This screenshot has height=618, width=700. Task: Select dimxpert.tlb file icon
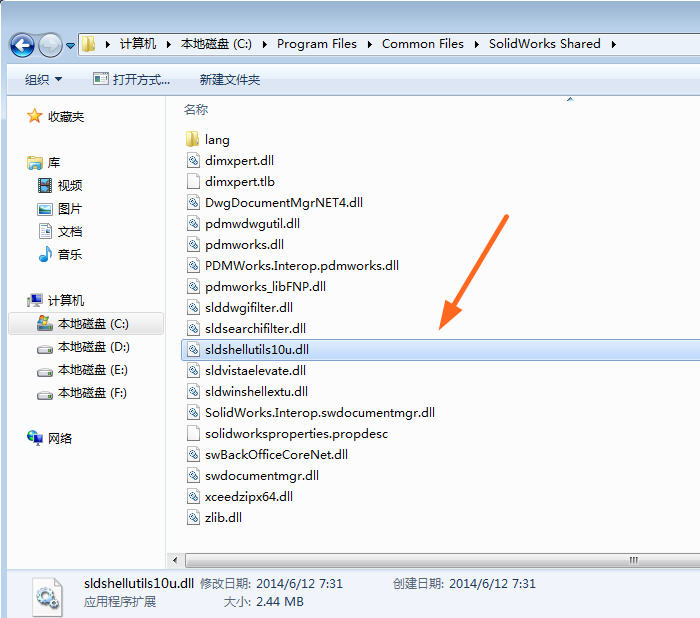click(x=194, y=182)
